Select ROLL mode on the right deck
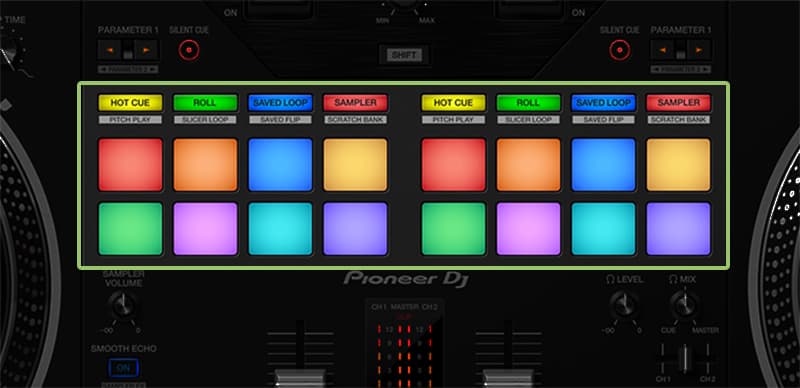 tap(529, 103)
